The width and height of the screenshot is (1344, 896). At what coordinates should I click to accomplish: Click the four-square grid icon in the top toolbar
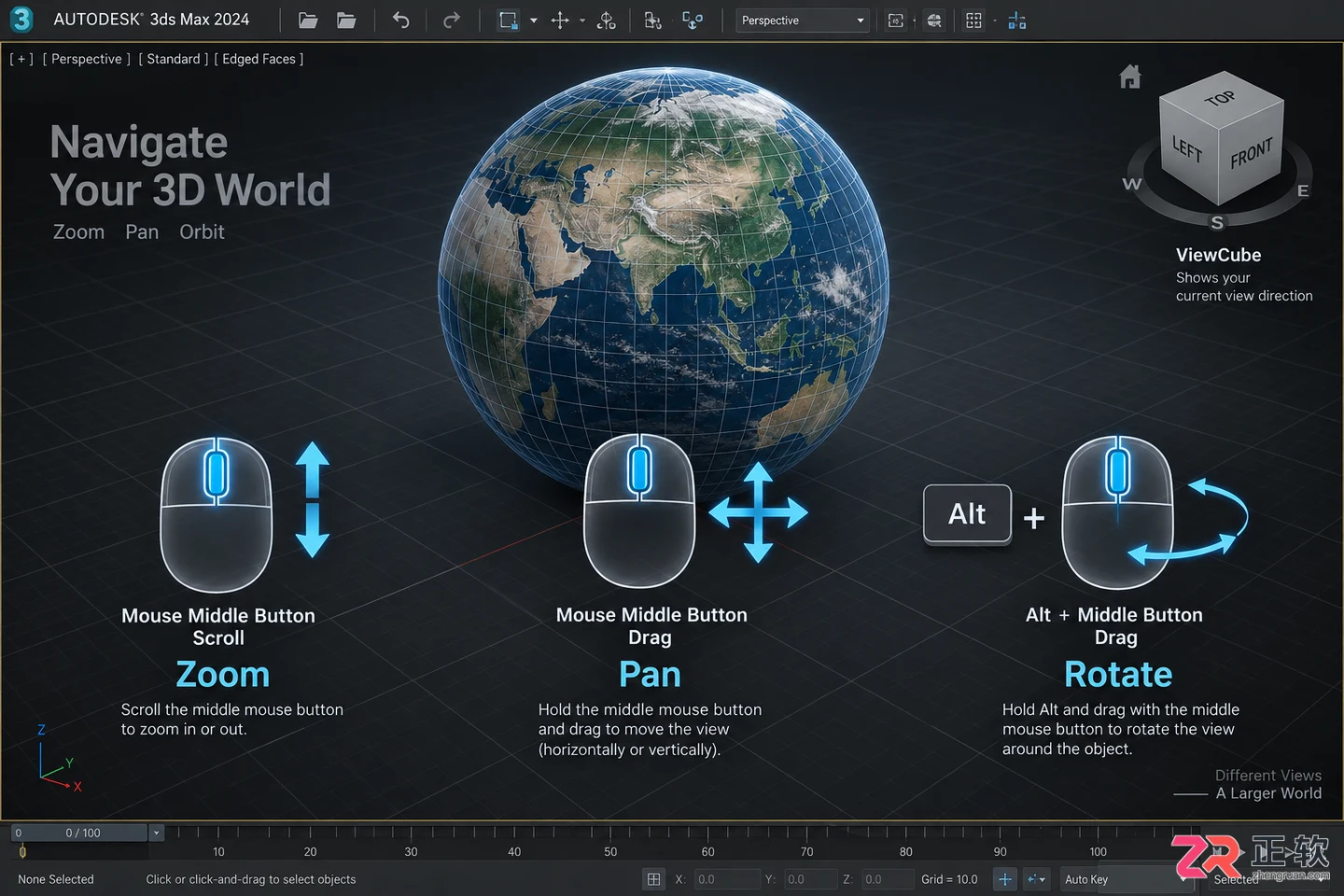tap(973, 21)
